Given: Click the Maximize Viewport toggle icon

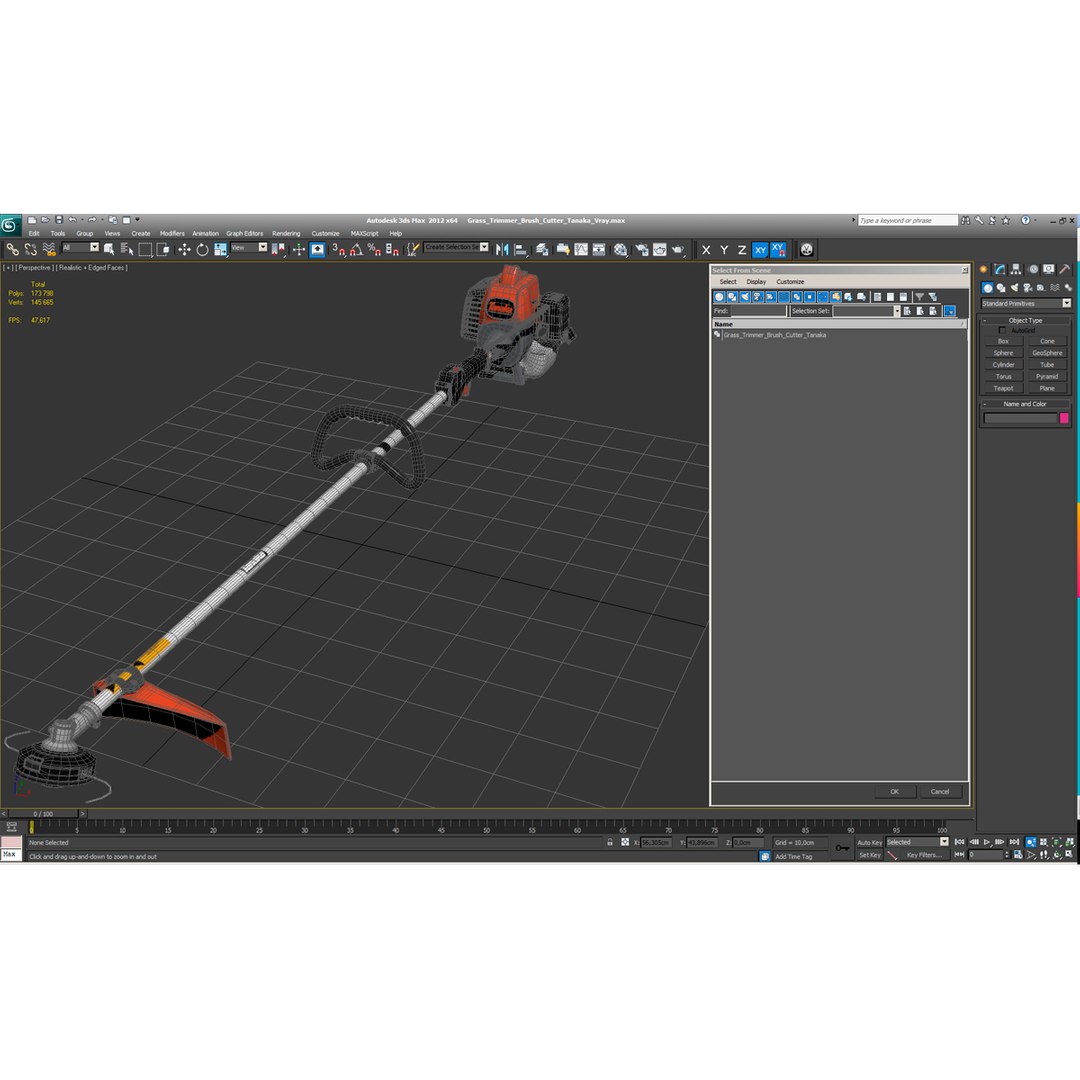Looking at the screenshot, I should 1070,855.
